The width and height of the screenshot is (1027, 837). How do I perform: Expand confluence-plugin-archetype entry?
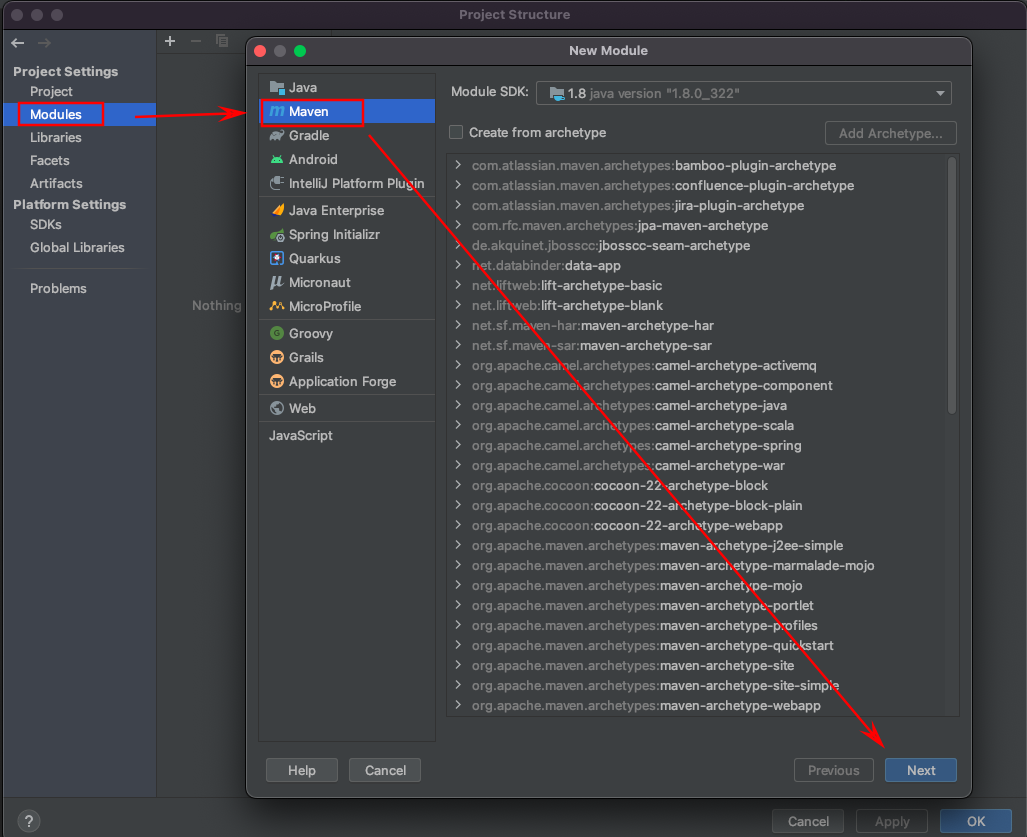point(458,185)
